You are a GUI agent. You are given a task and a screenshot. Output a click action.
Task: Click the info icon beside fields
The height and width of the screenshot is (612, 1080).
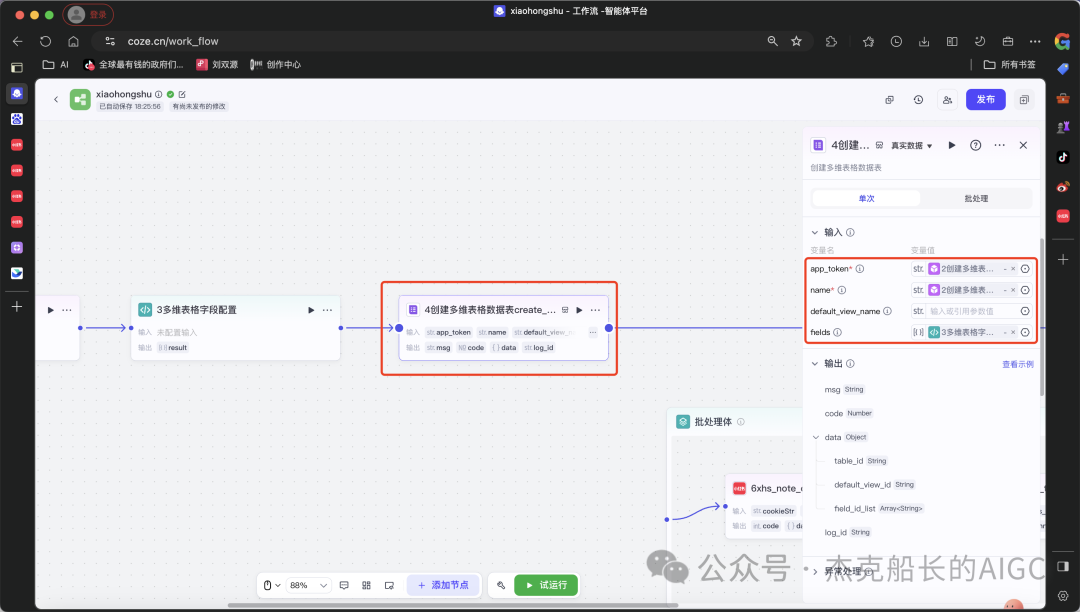837,333
